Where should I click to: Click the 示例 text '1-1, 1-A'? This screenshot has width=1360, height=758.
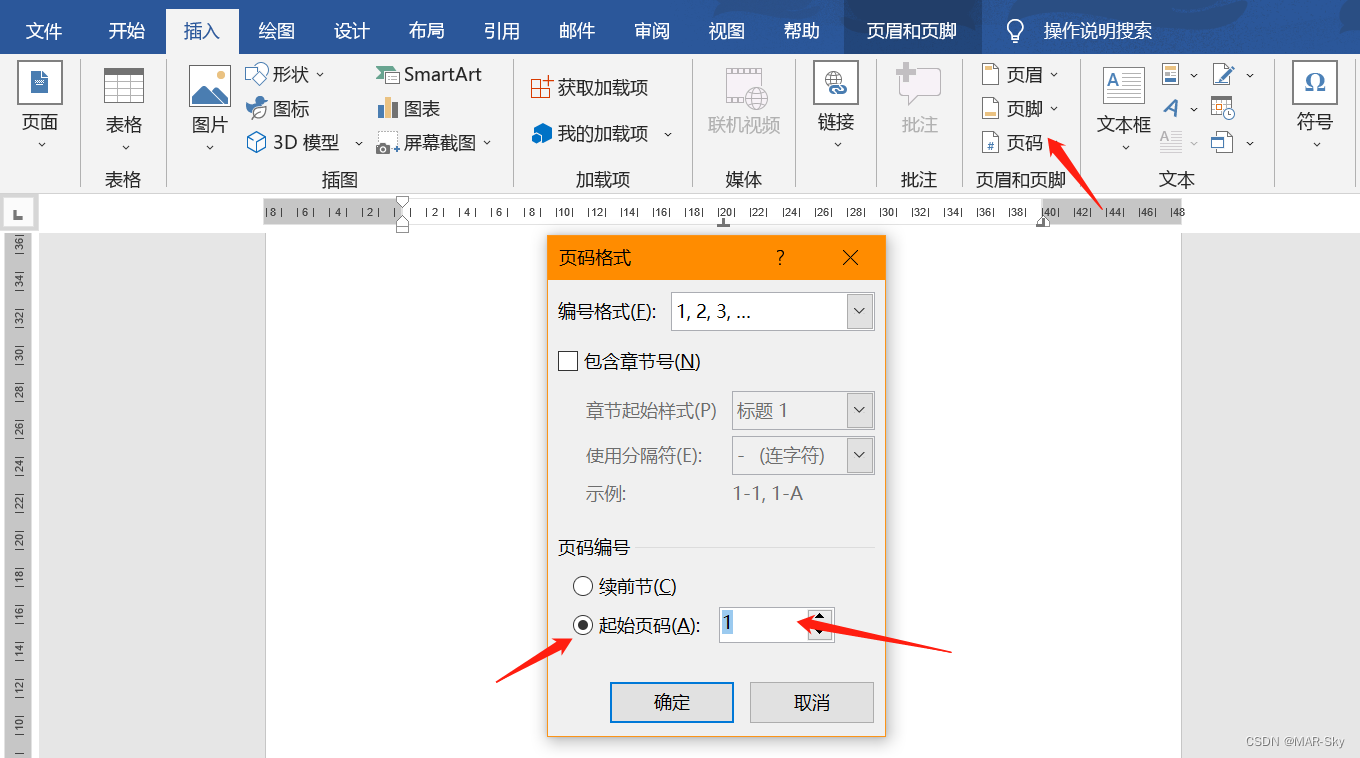point(768,493)
